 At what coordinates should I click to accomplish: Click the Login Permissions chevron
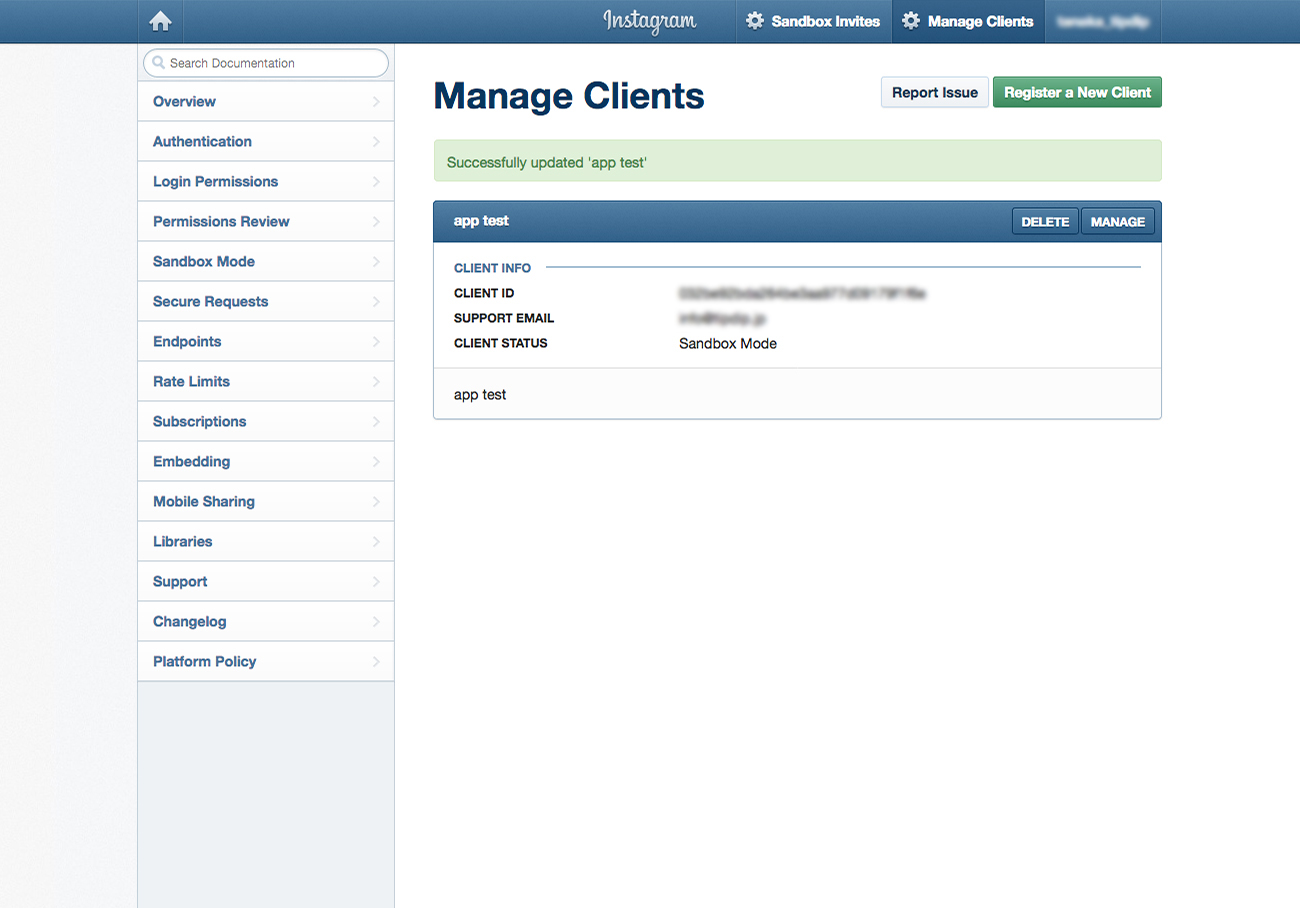(x=376, y=181)
